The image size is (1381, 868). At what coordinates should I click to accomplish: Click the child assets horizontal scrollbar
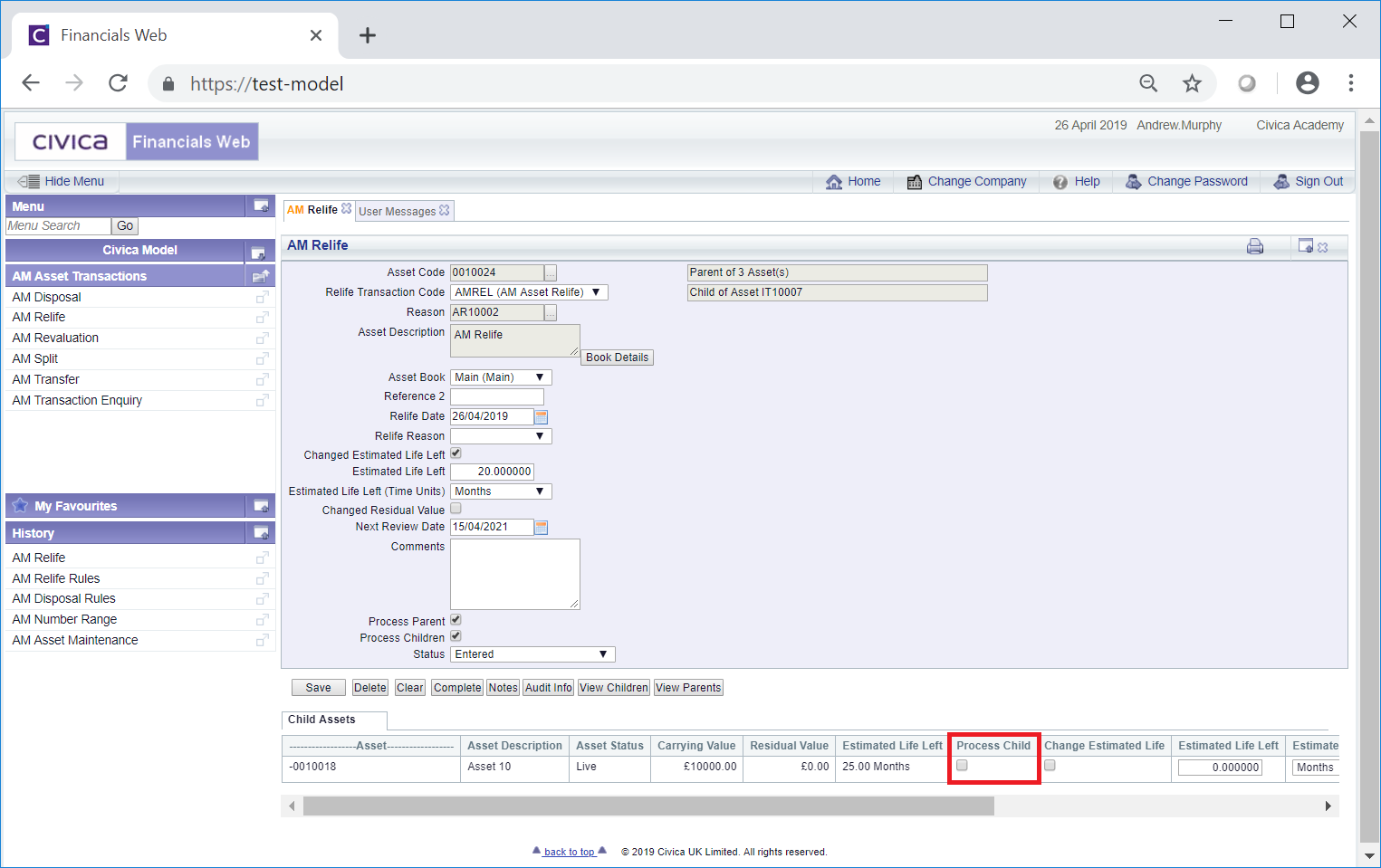[x=648, y=806]
